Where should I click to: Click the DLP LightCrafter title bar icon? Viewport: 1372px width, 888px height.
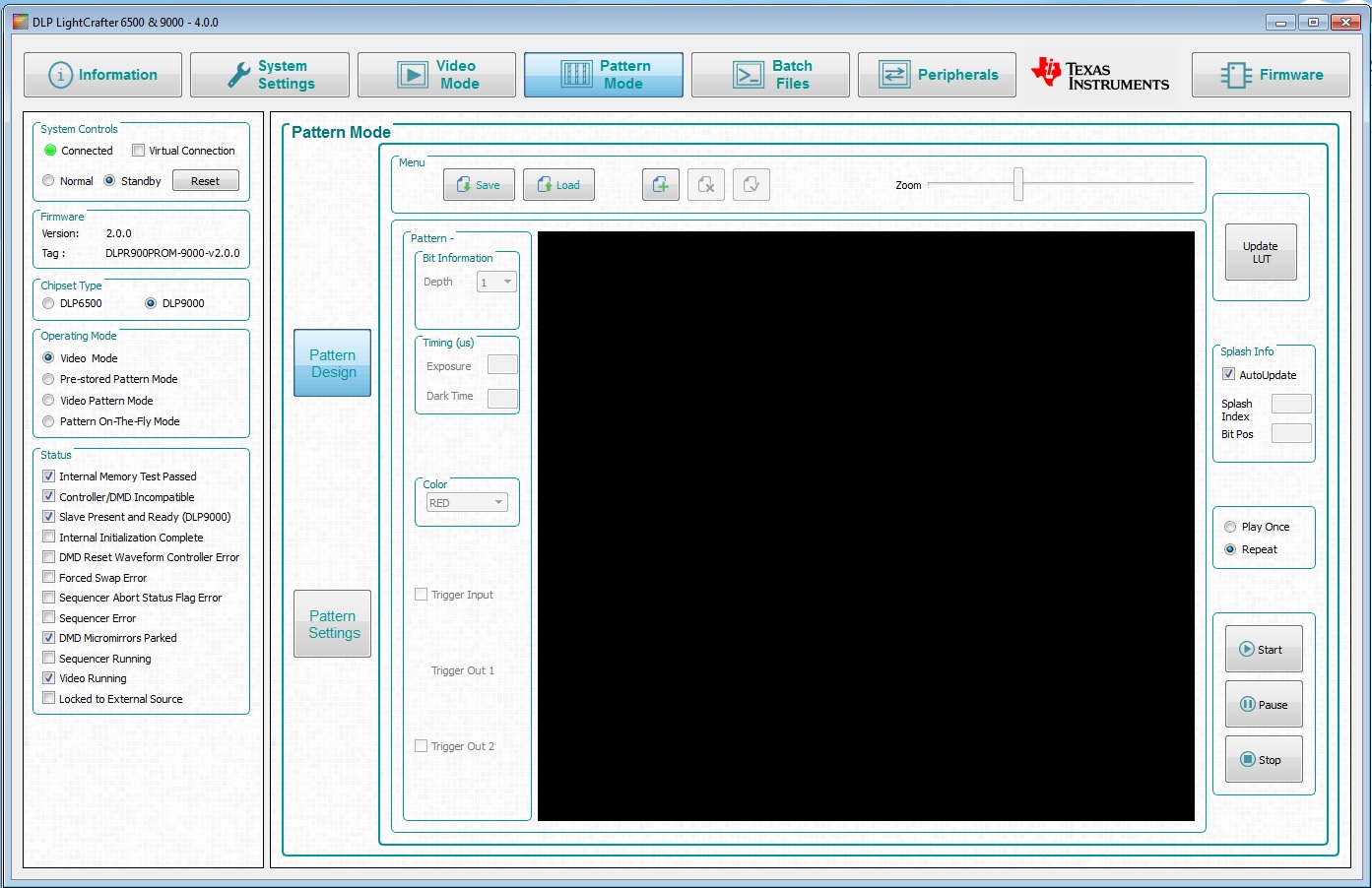(x=20, y=22)
